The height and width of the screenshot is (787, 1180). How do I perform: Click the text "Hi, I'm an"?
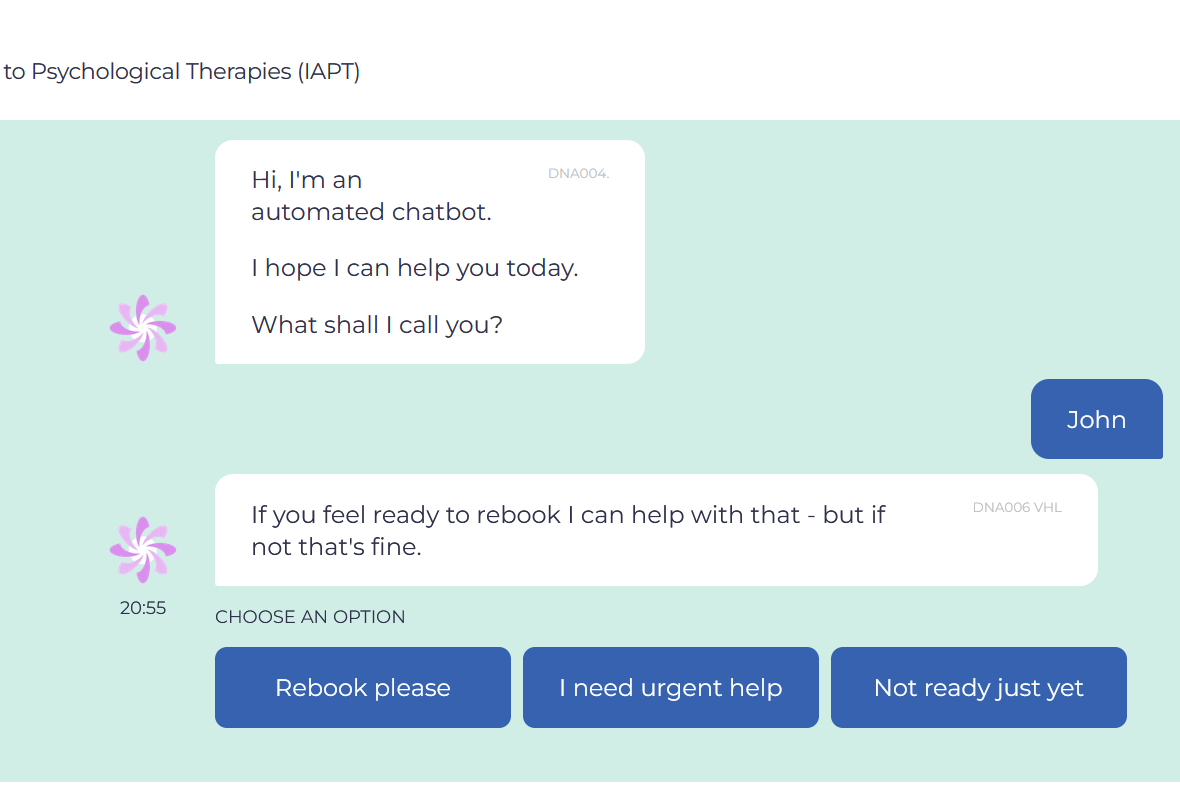pos(306,180)
